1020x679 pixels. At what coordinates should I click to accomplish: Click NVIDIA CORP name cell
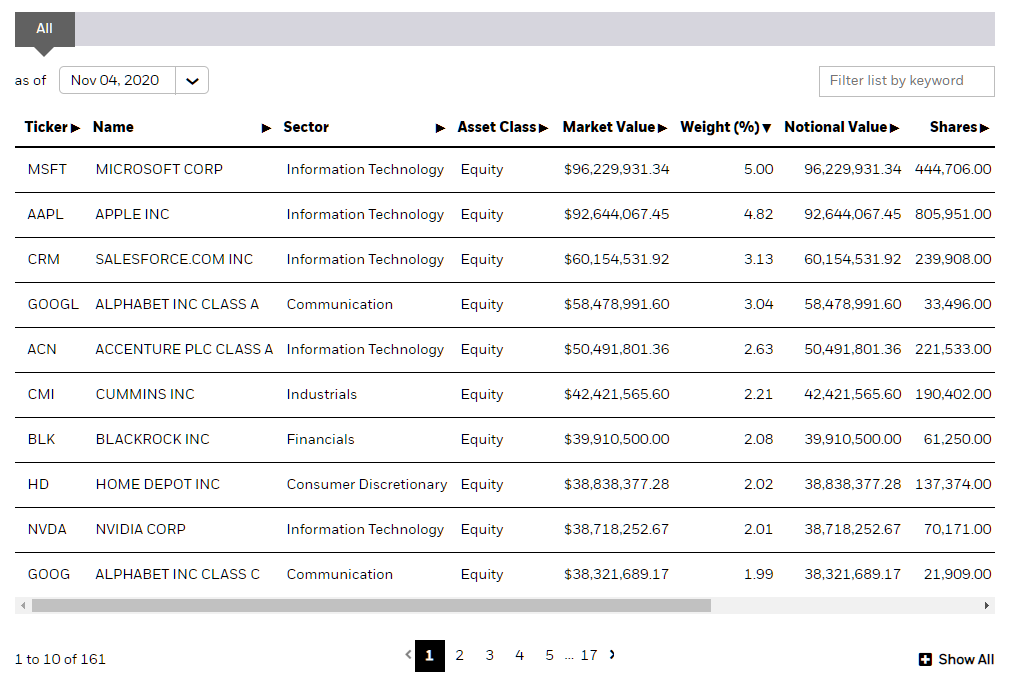point(141,529)
